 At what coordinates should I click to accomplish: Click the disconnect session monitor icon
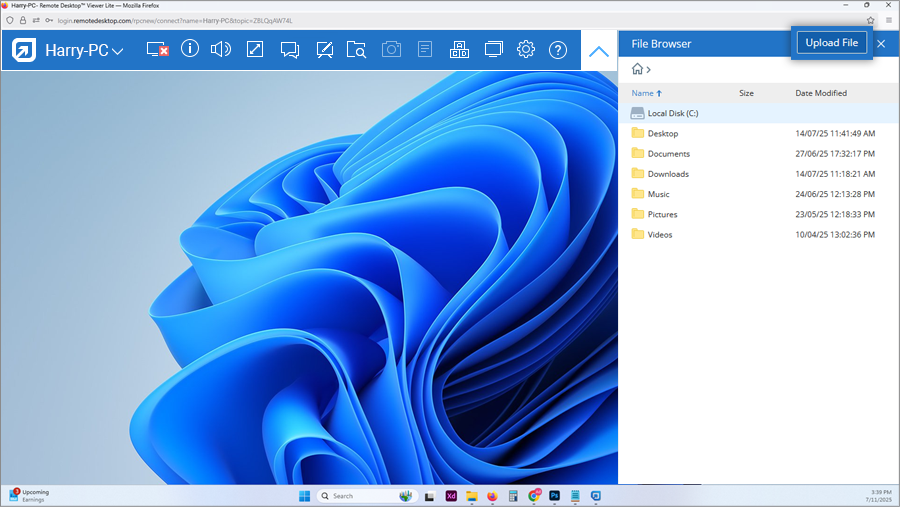click(x=157, y=50)
